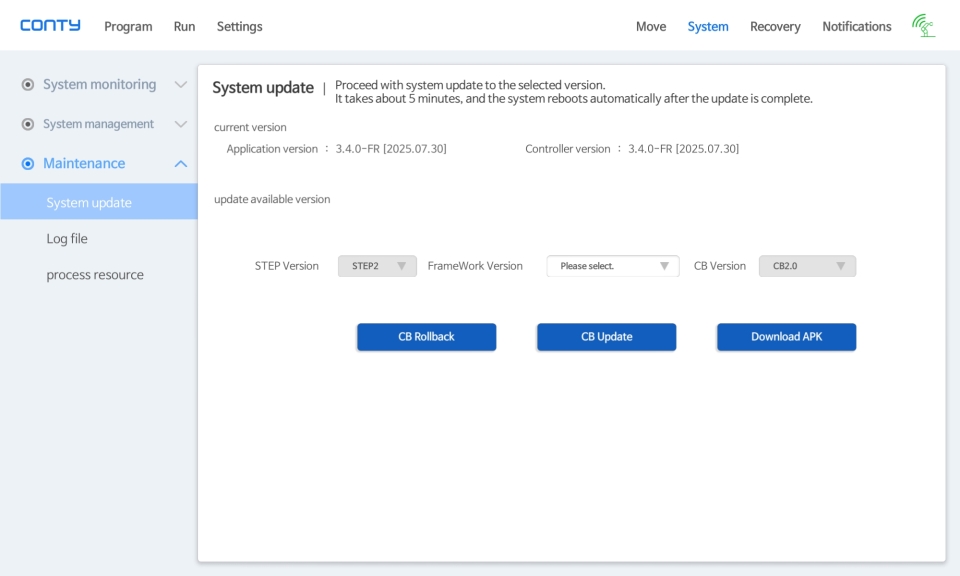
Task: Click the green robot connection status icon
Action: (924, 26)
